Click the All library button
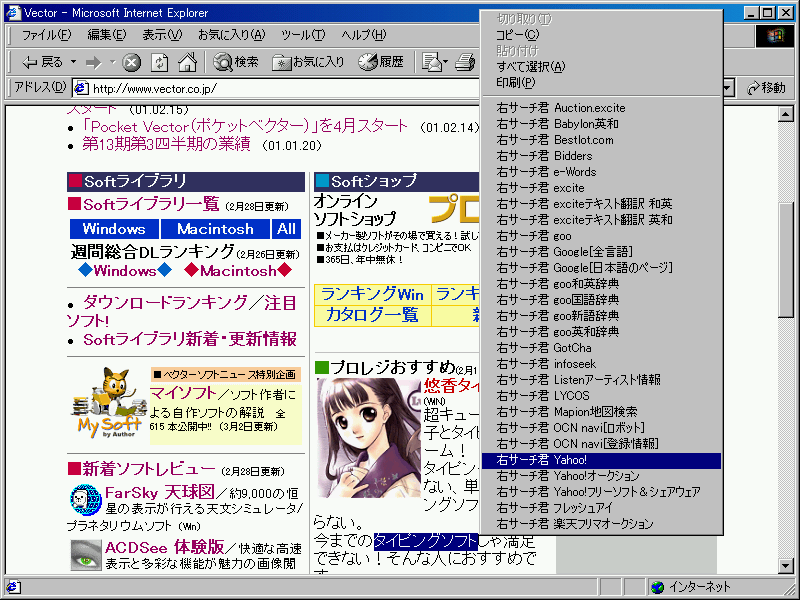 286,229
